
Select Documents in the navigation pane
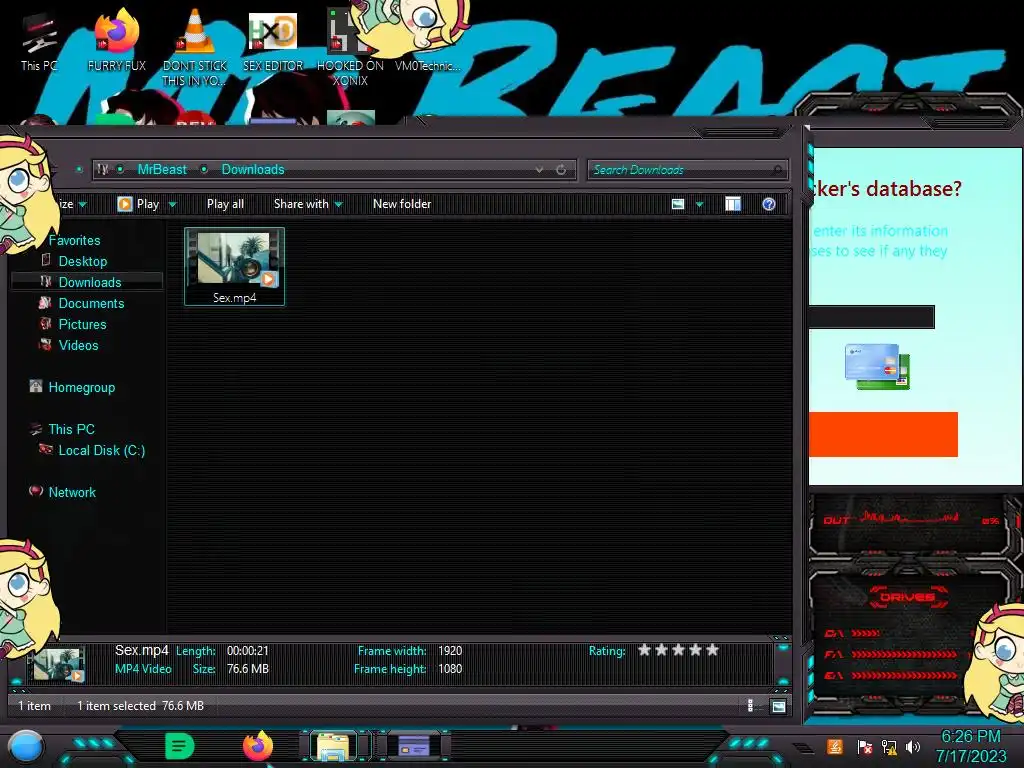click(x=91, y=303)
